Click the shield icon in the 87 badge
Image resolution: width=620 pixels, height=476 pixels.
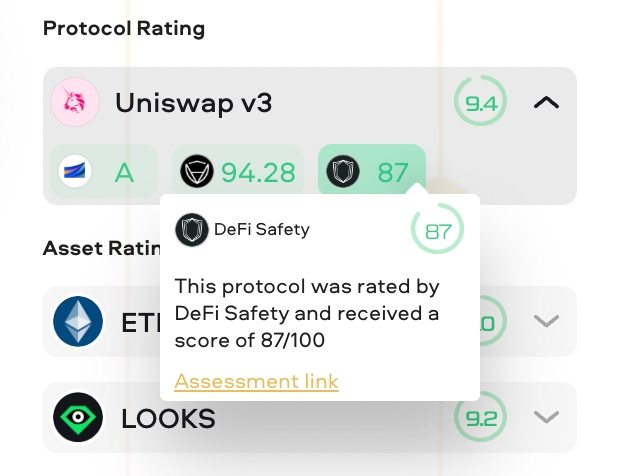pos(343,172)
